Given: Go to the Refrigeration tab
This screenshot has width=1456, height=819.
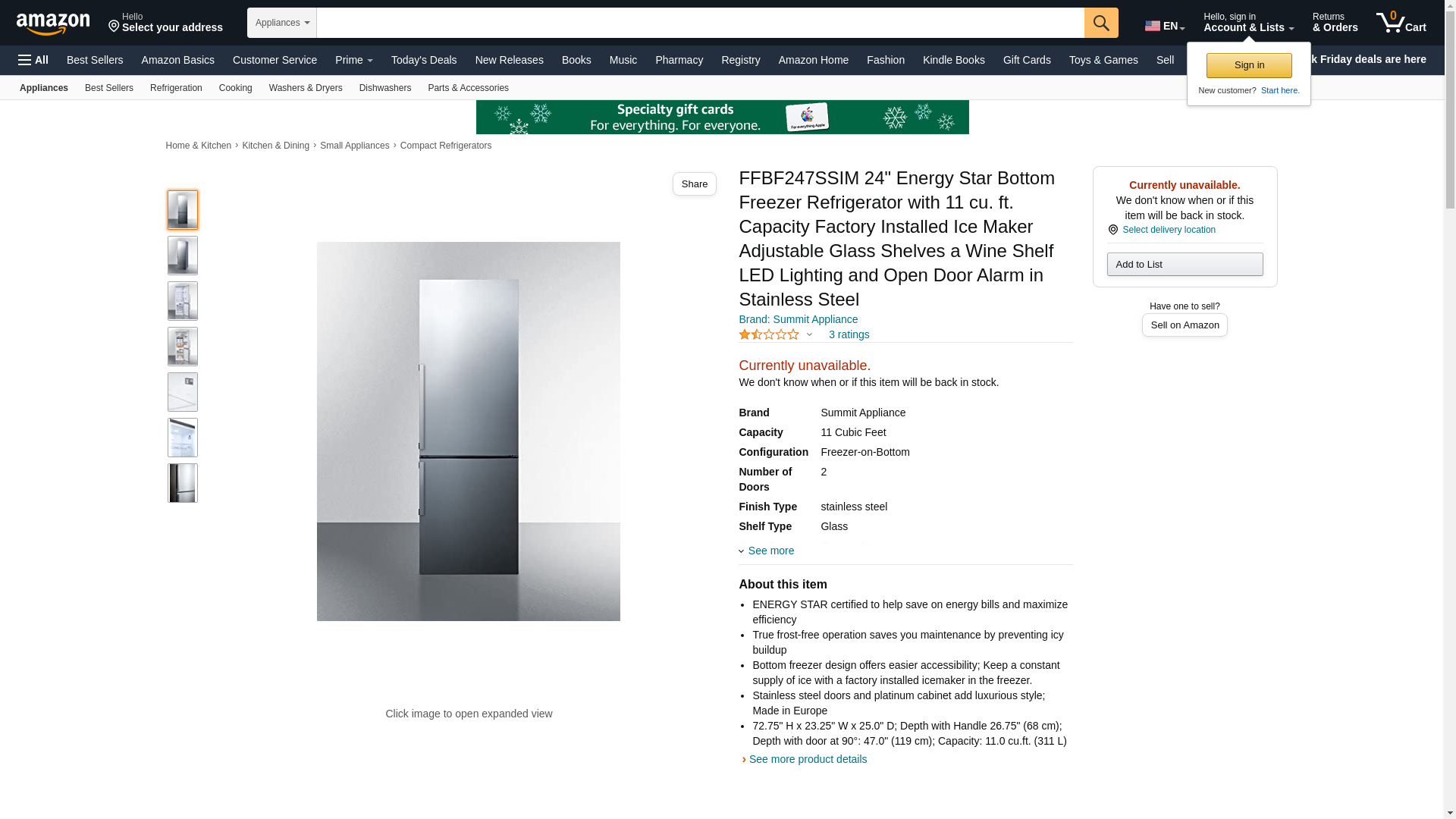Looking at the screenshot, I should (176, 88).
